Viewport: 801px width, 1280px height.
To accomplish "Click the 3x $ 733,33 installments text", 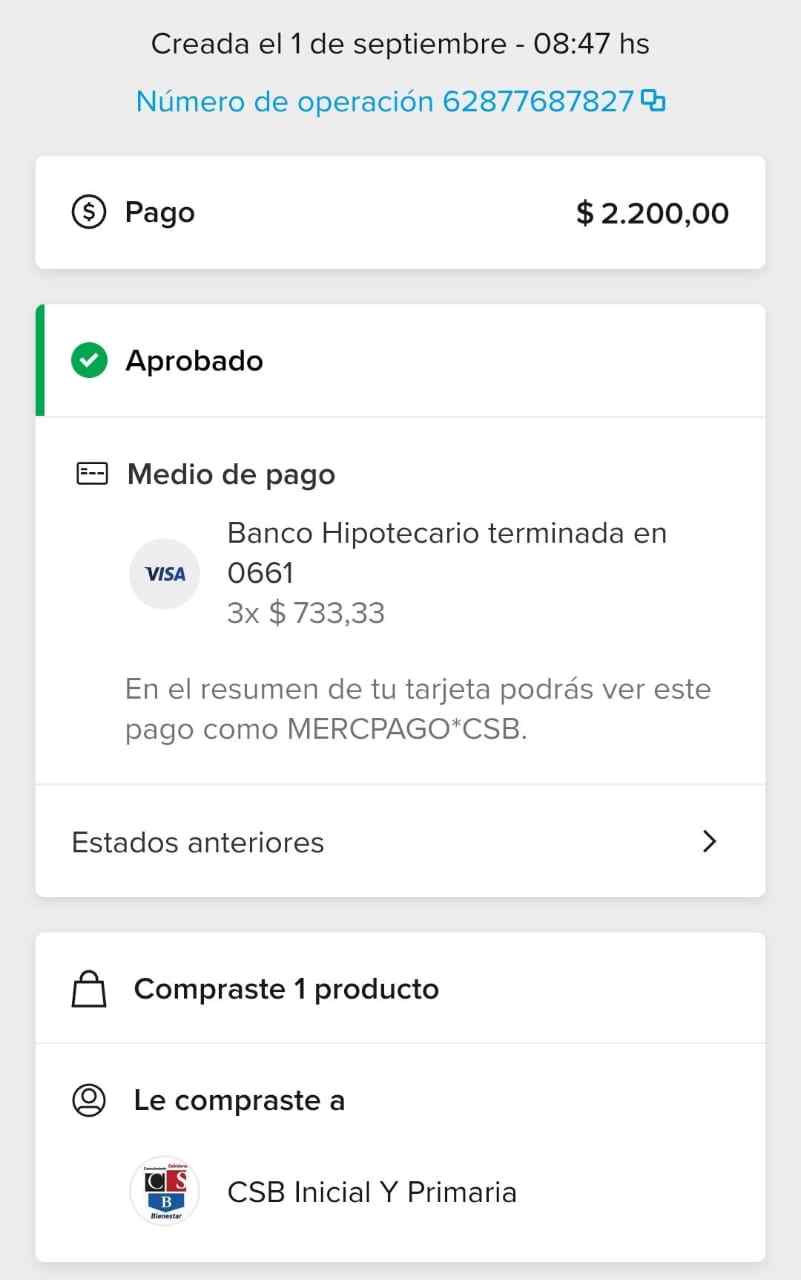I will pos(306,612).
